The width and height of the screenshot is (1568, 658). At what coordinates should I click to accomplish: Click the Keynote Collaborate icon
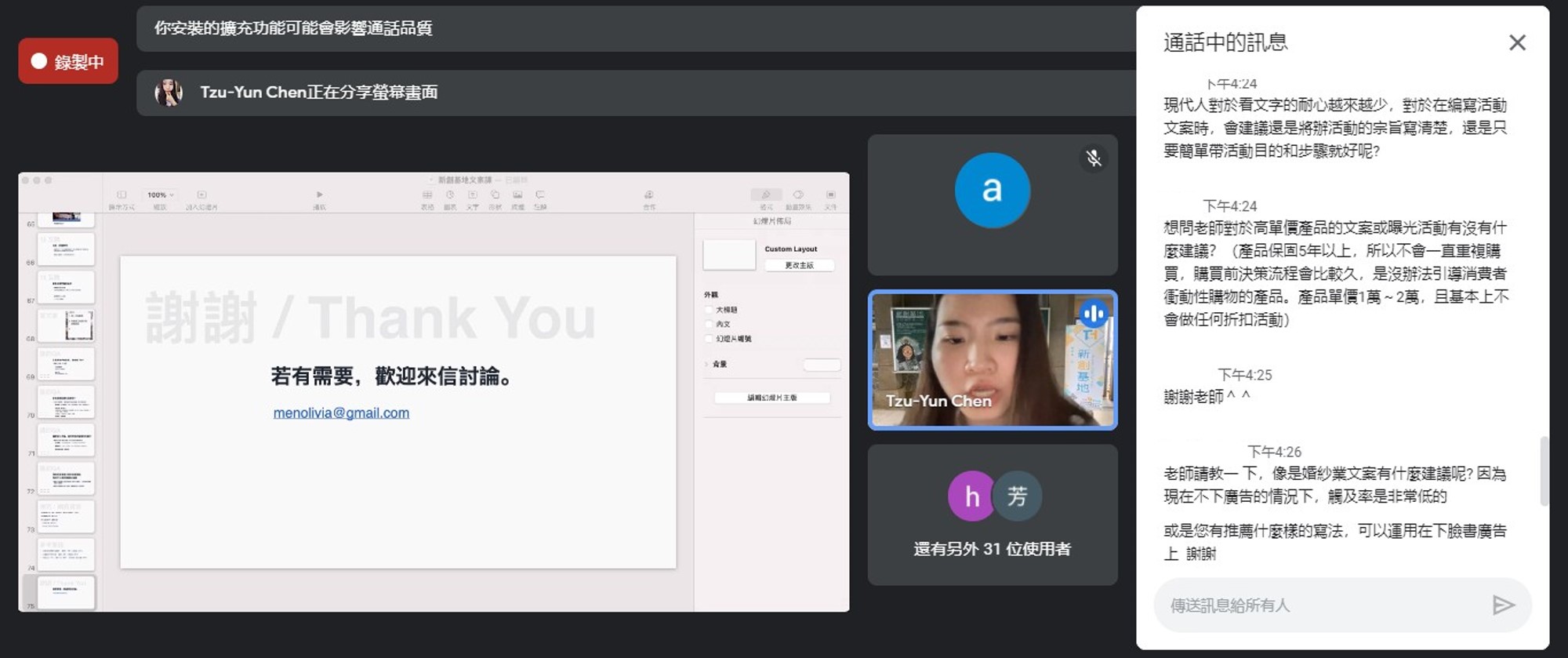click(649, 194)
